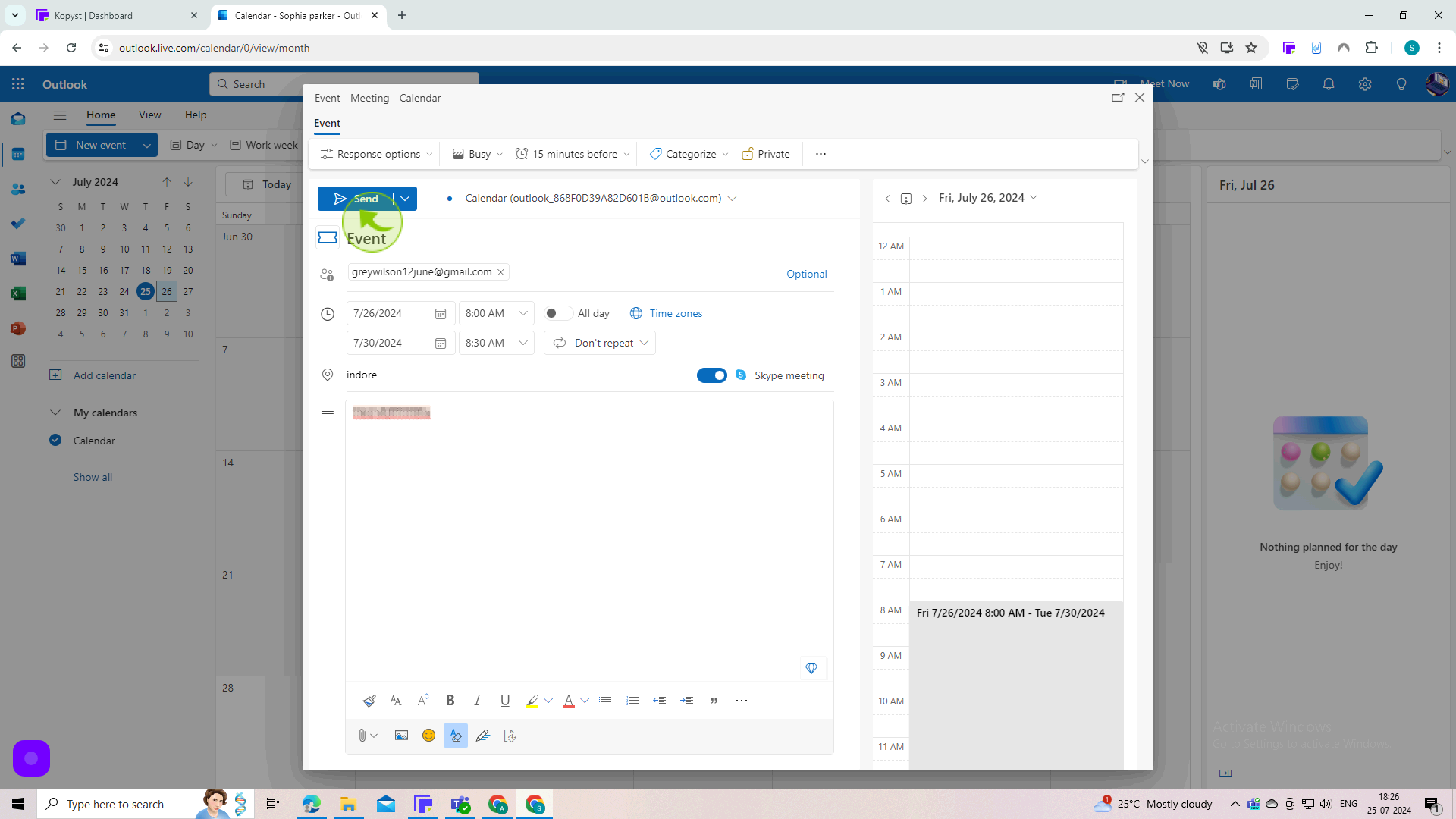Insert pictures inline icon
This screenshot has height=819, width=1456.
point(401,736)
